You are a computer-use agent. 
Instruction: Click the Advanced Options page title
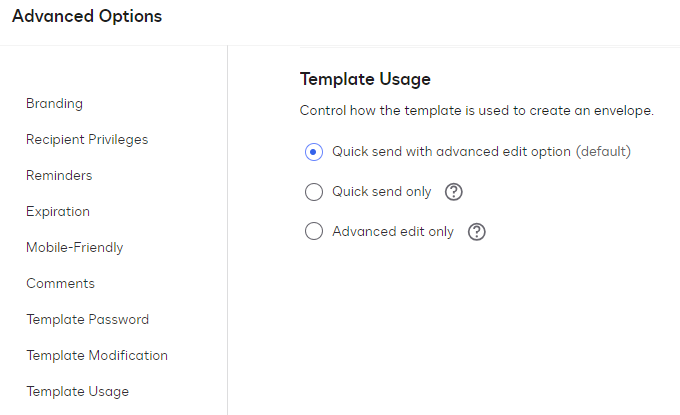point(86,16)
